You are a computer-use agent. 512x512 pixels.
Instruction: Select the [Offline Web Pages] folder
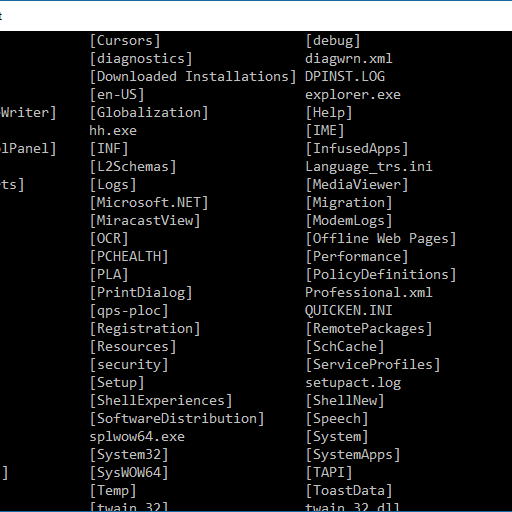point(381,239)
